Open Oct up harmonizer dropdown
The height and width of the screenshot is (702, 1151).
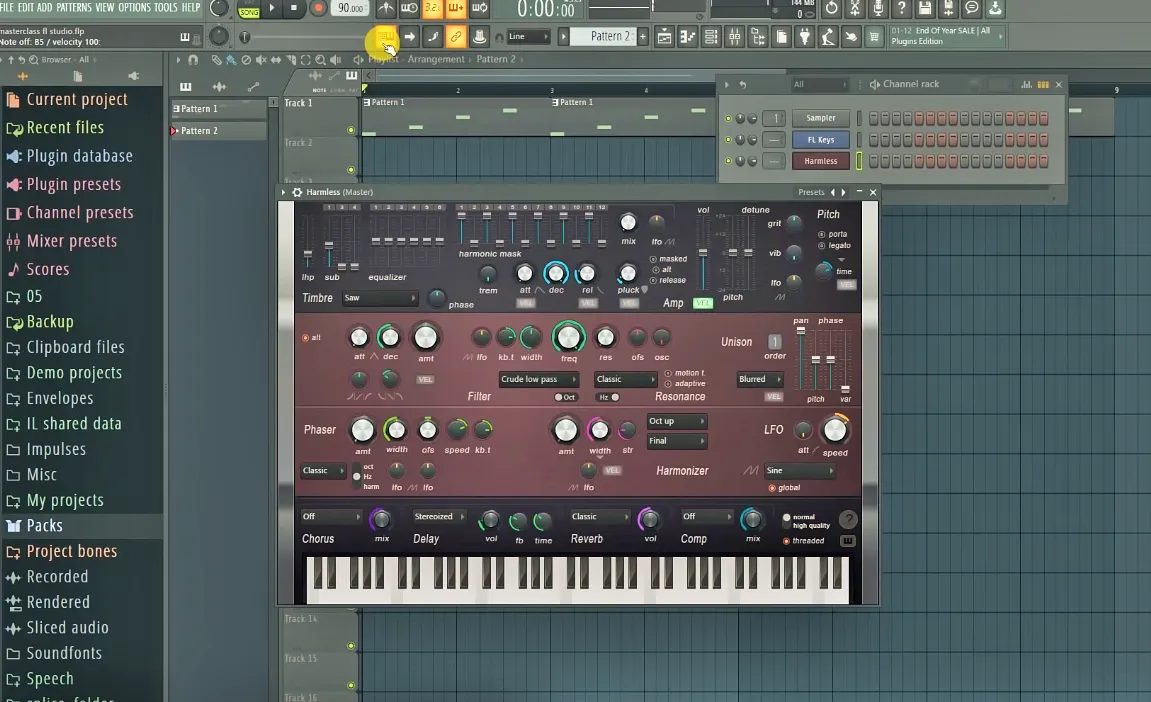(676, 421)
